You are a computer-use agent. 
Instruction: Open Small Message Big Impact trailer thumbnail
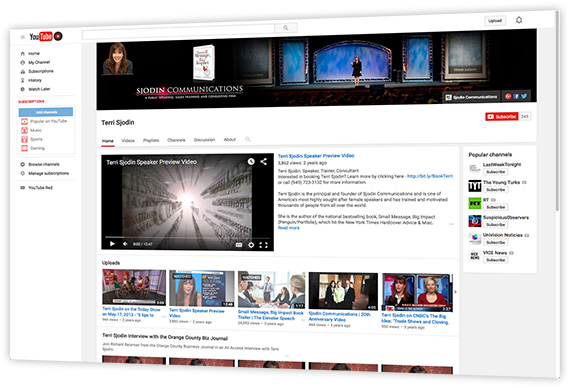point(271,289)
